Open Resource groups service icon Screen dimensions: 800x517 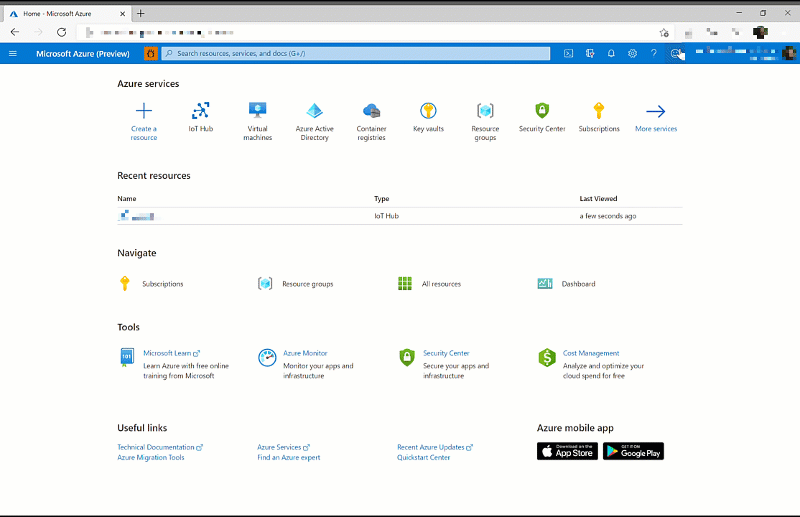coord(485,111)
